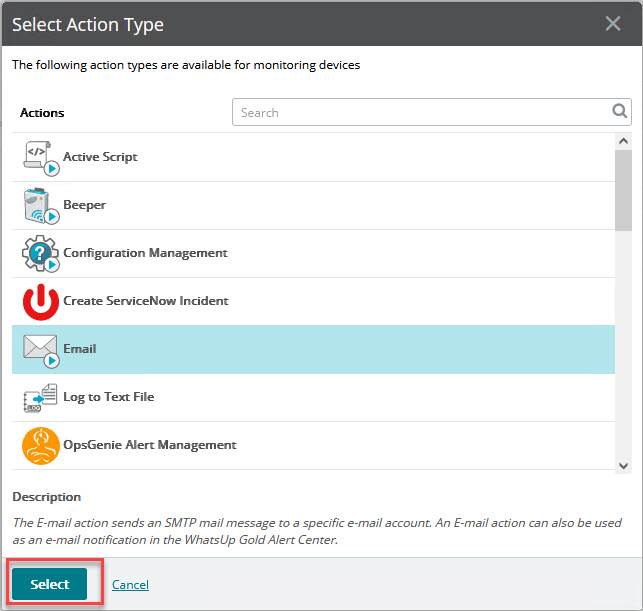
Task: Click the search magnifier icon
Action: coord(619,111)
